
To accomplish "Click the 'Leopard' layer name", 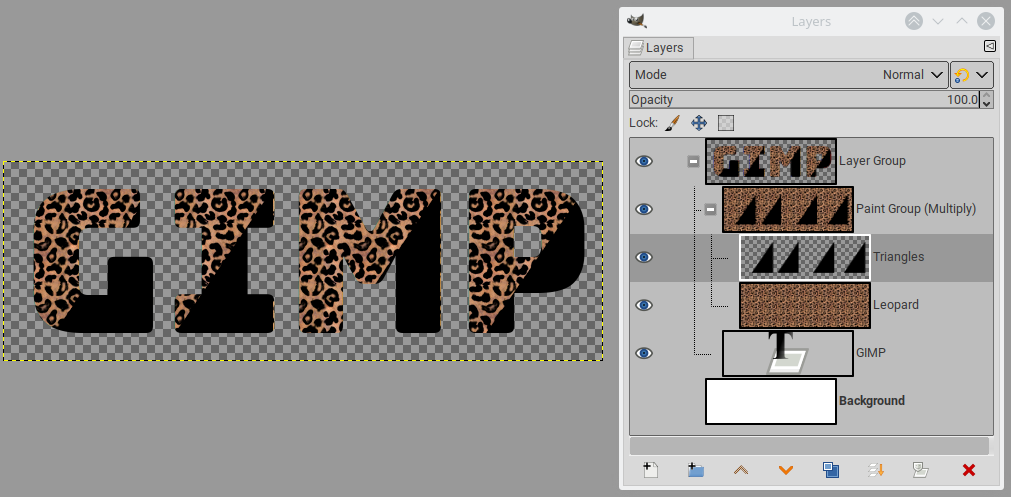I will click(896, 305).
